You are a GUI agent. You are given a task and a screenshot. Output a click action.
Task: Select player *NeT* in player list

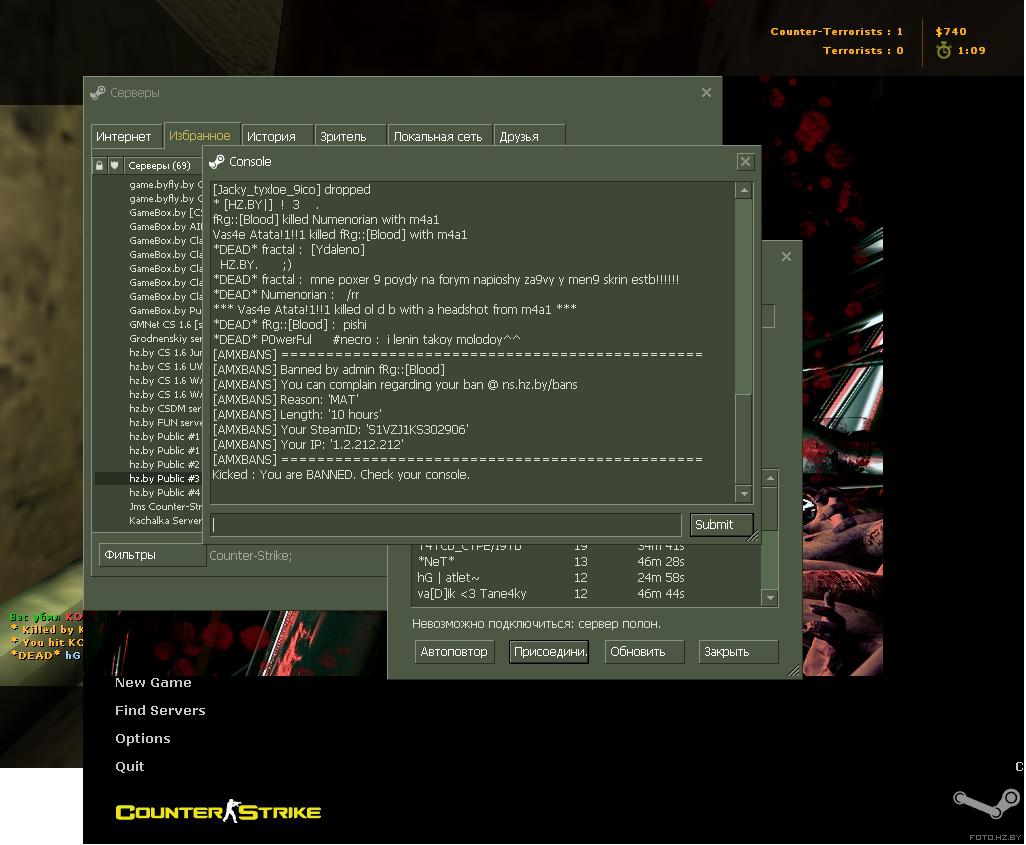[588, 562]
